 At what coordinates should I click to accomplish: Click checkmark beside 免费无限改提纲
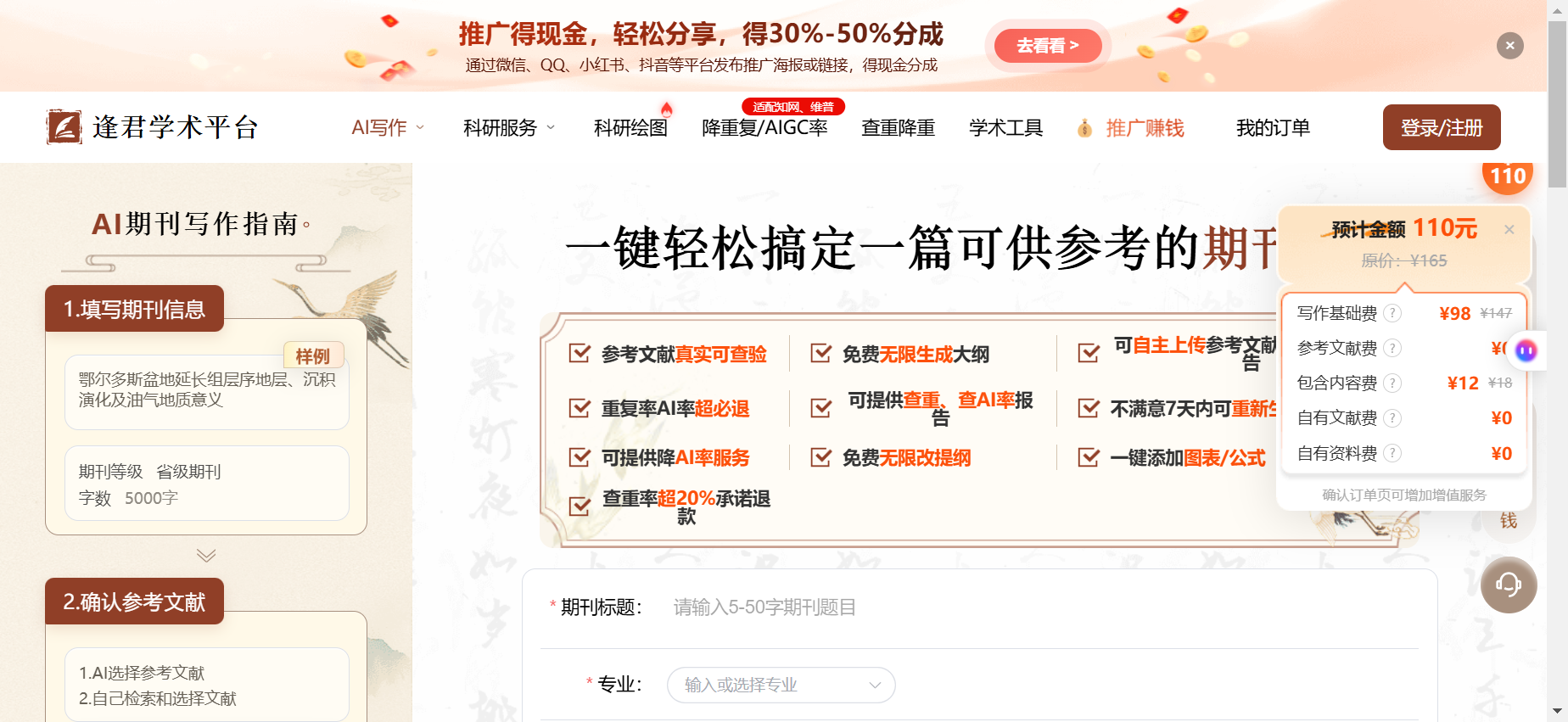[820, 457]
